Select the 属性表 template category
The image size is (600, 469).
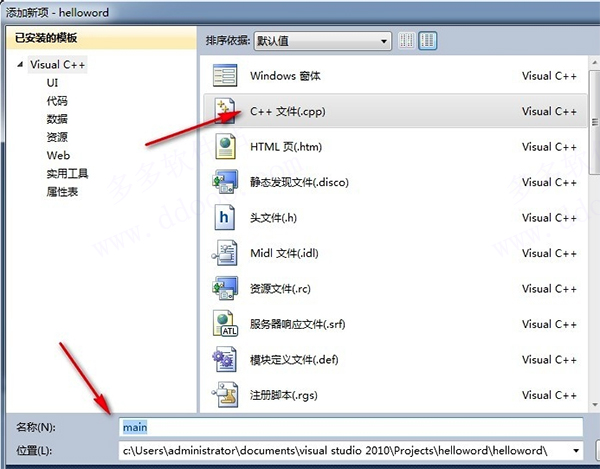tap(62, 192)
